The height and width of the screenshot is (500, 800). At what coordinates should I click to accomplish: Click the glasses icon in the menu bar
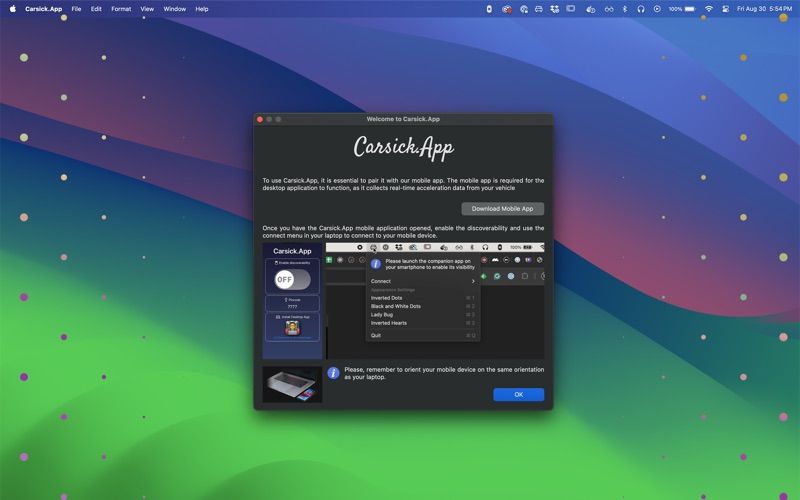point(609,9)
